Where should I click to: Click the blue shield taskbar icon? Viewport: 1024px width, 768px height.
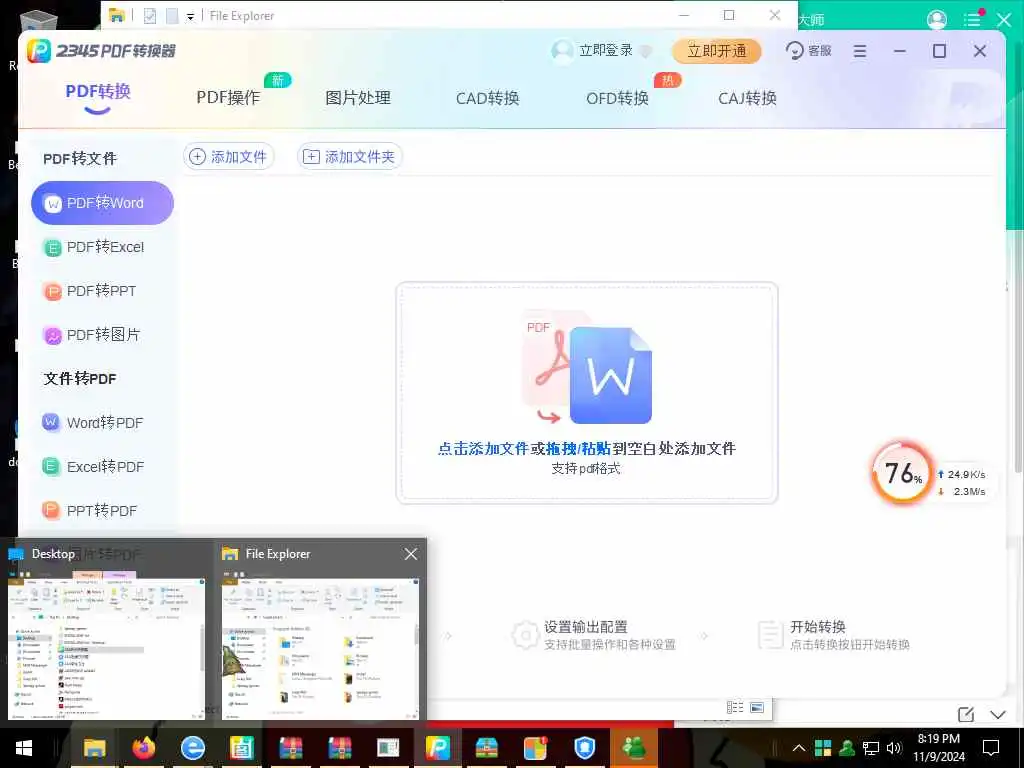click(584, 748)
